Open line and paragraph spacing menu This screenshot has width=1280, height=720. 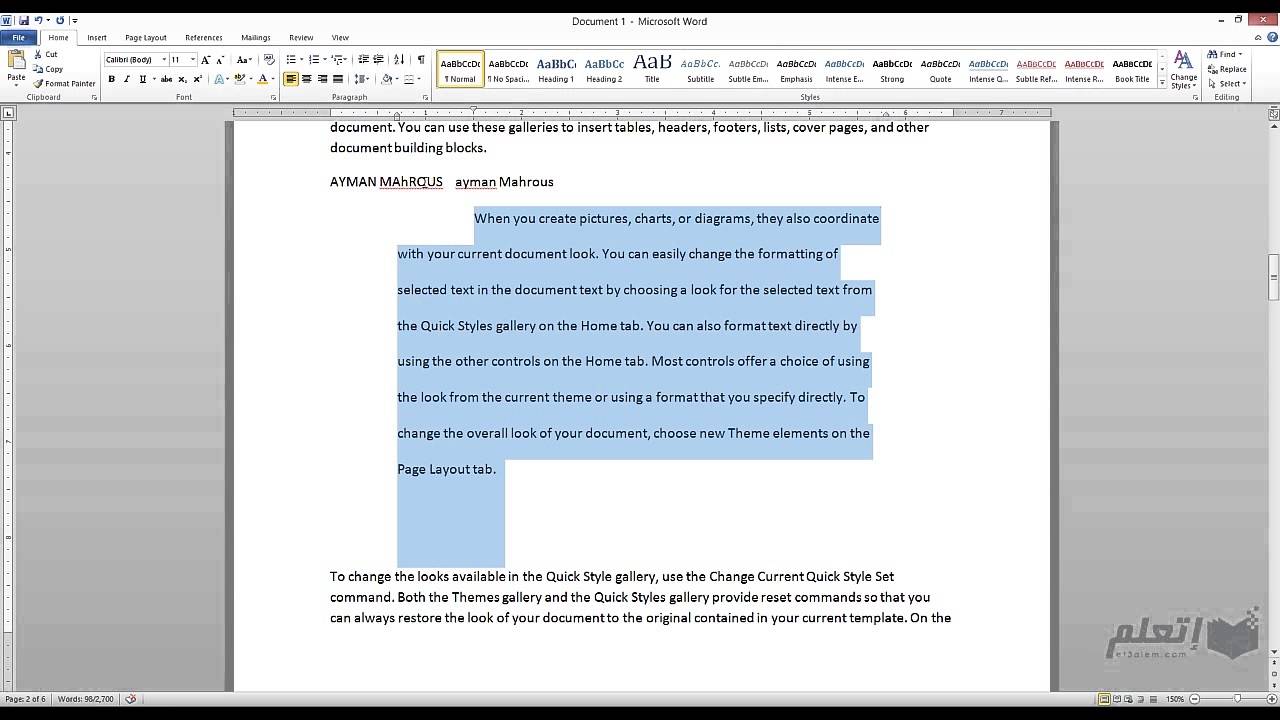point(361,79)
